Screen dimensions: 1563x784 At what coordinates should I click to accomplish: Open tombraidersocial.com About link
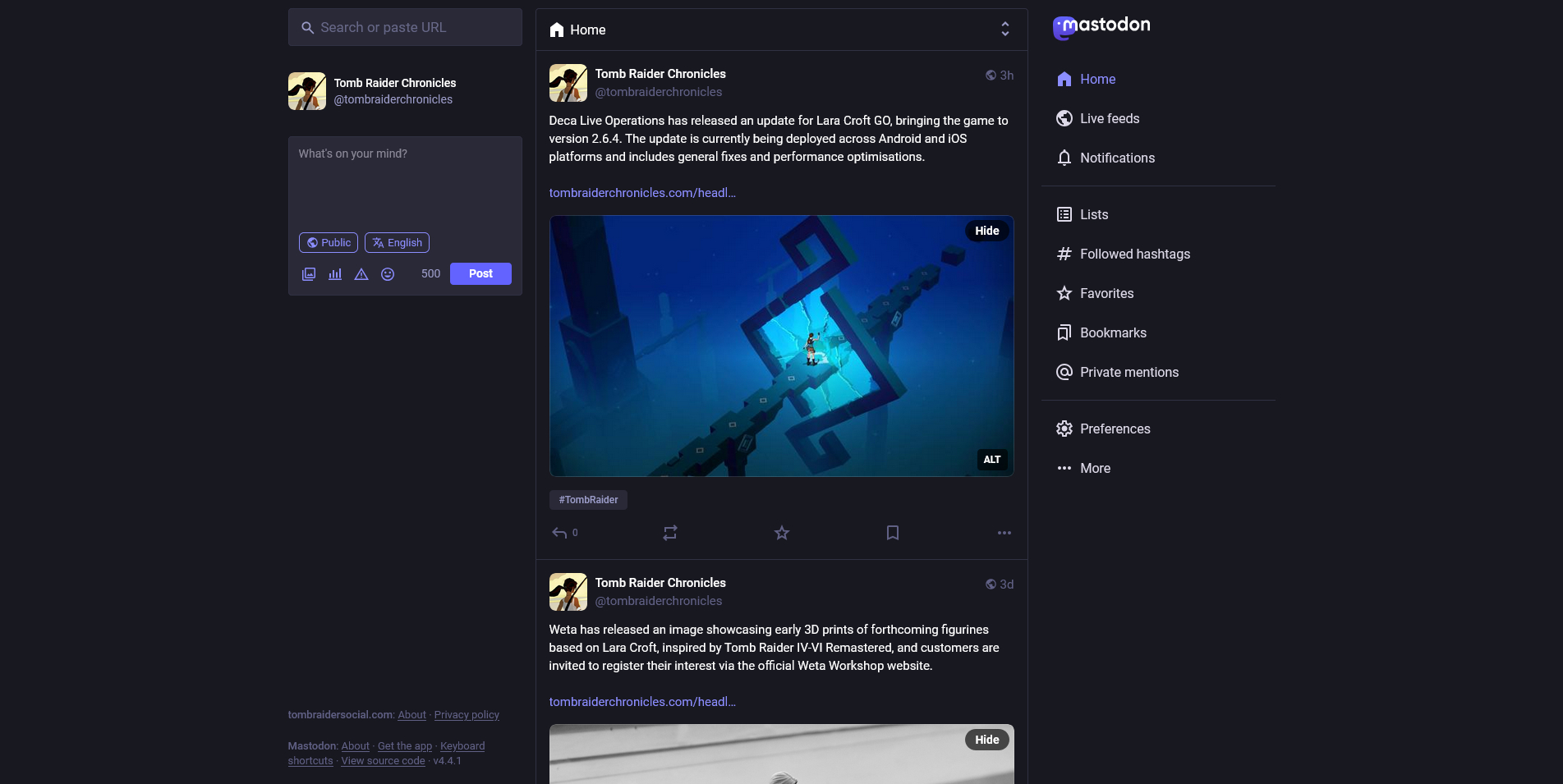coord(412,715)
